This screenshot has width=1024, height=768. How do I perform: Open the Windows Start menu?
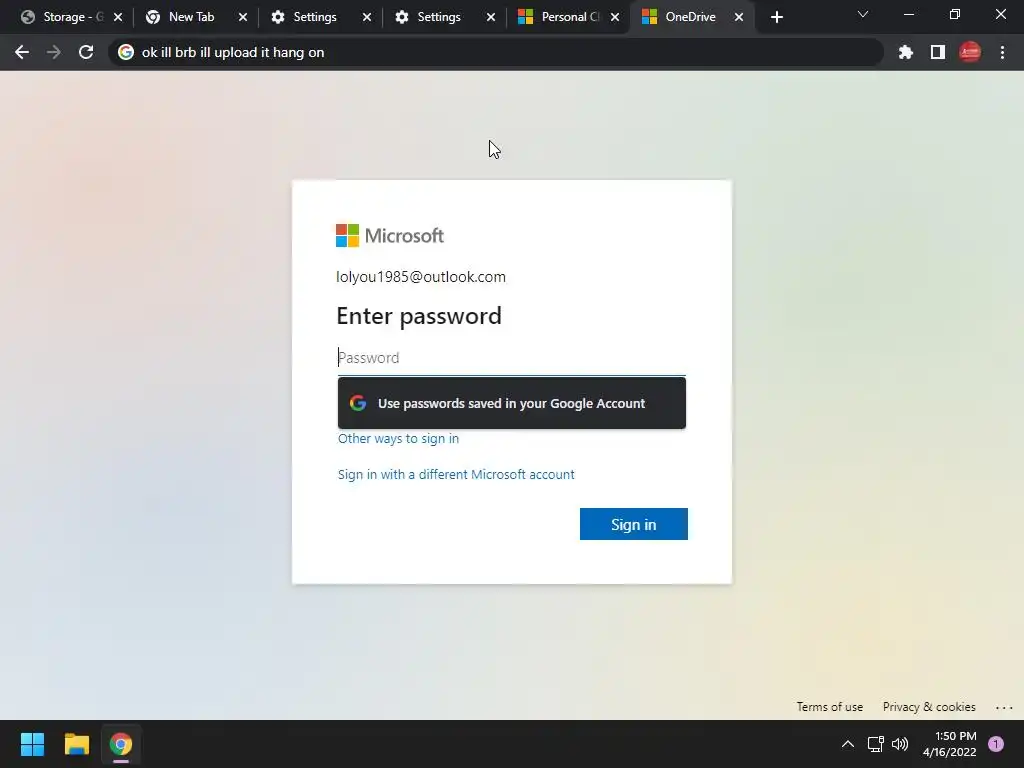(32, 744)
